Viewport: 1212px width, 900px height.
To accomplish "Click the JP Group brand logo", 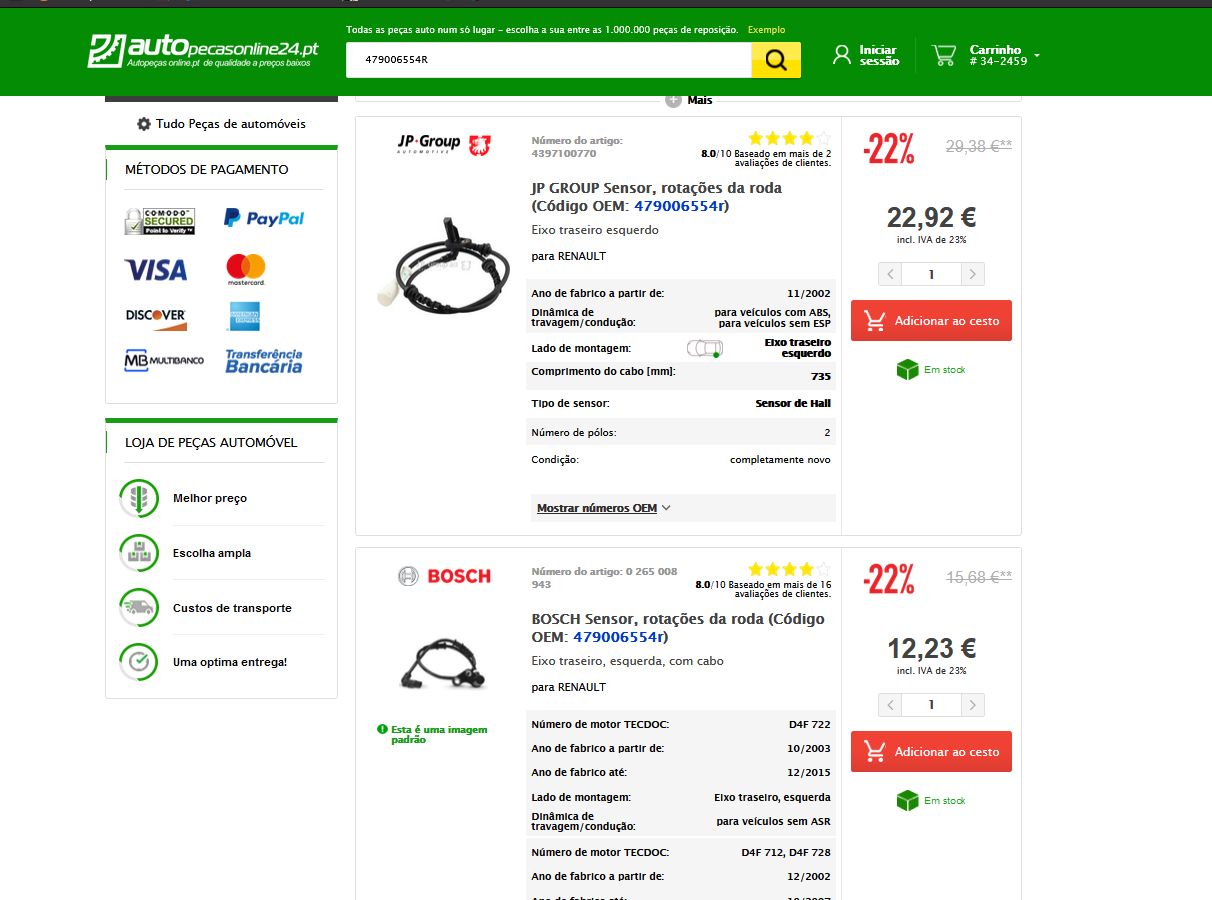I will tap(444, 144).
